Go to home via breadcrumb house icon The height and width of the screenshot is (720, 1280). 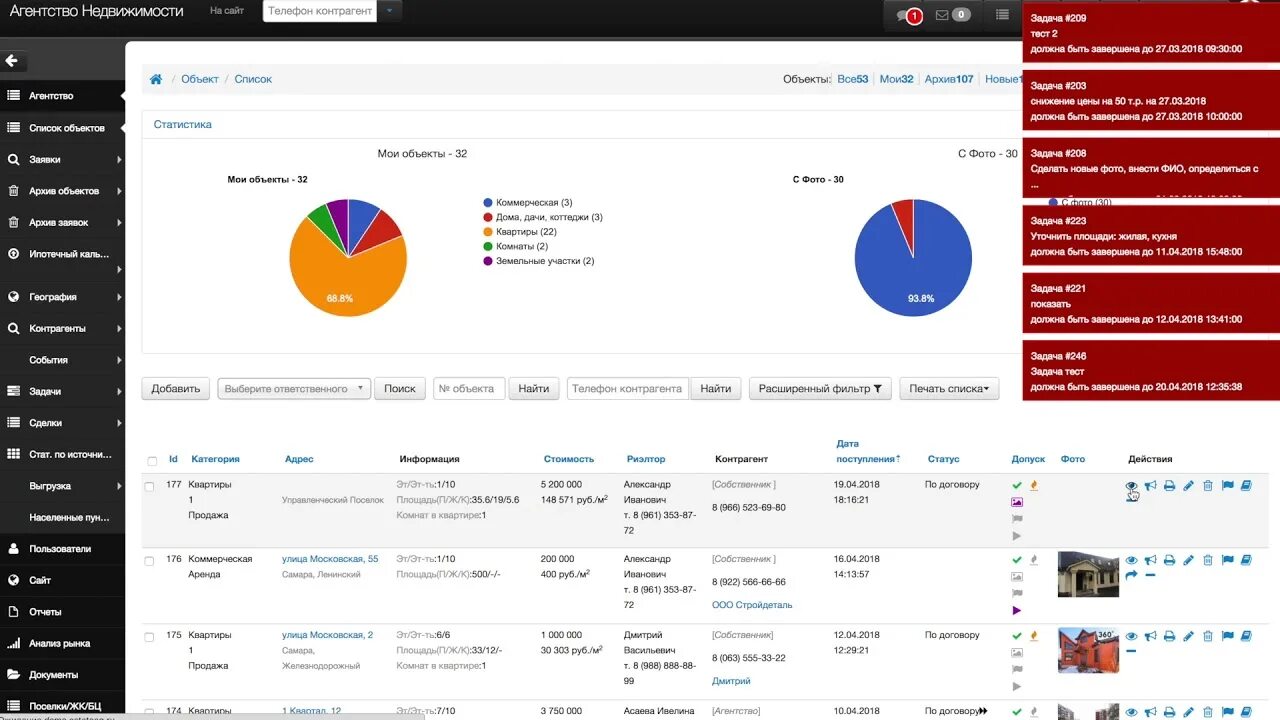(x=156, y=79)
